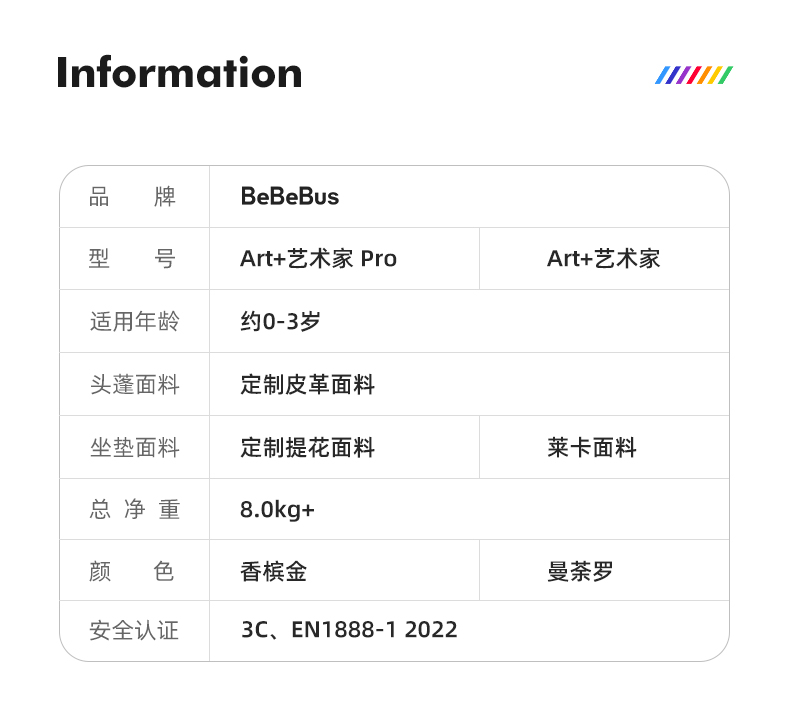Click the 总净重 label

pos(134,510)
